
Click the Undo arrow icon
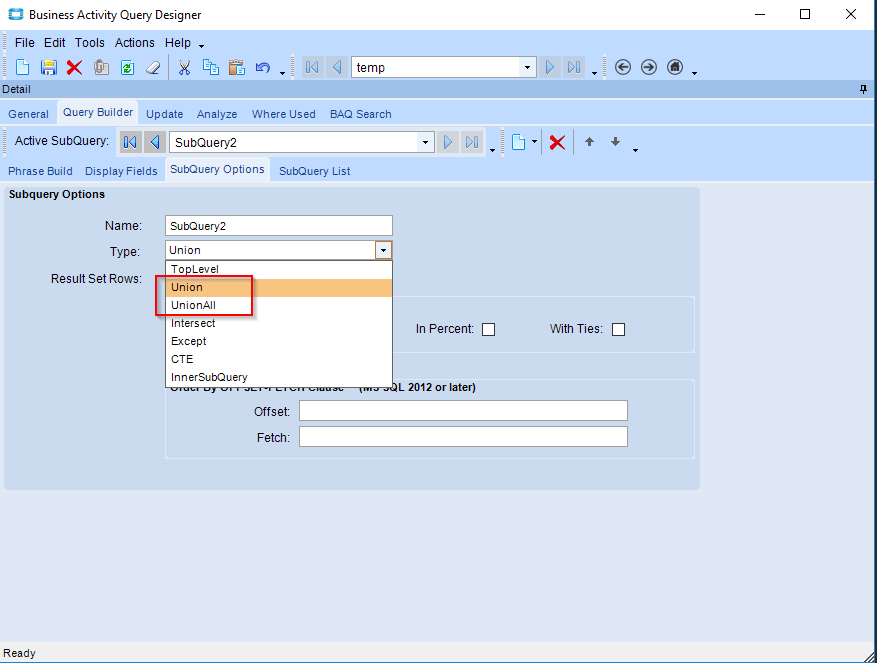[x=263, y=68]
